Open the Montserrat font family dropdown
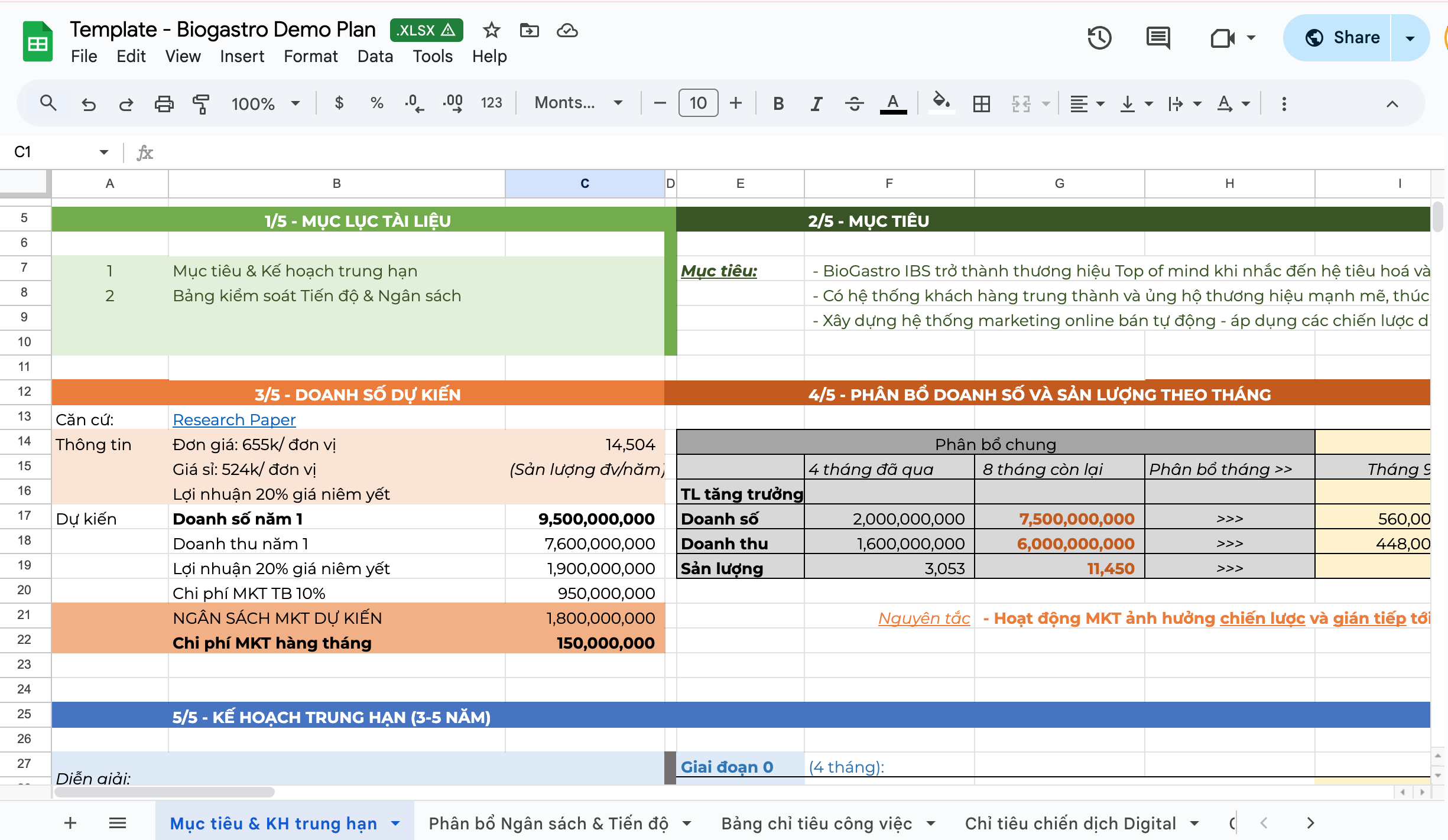Screen dimensions: 1448x840 [x=578, y=103]
